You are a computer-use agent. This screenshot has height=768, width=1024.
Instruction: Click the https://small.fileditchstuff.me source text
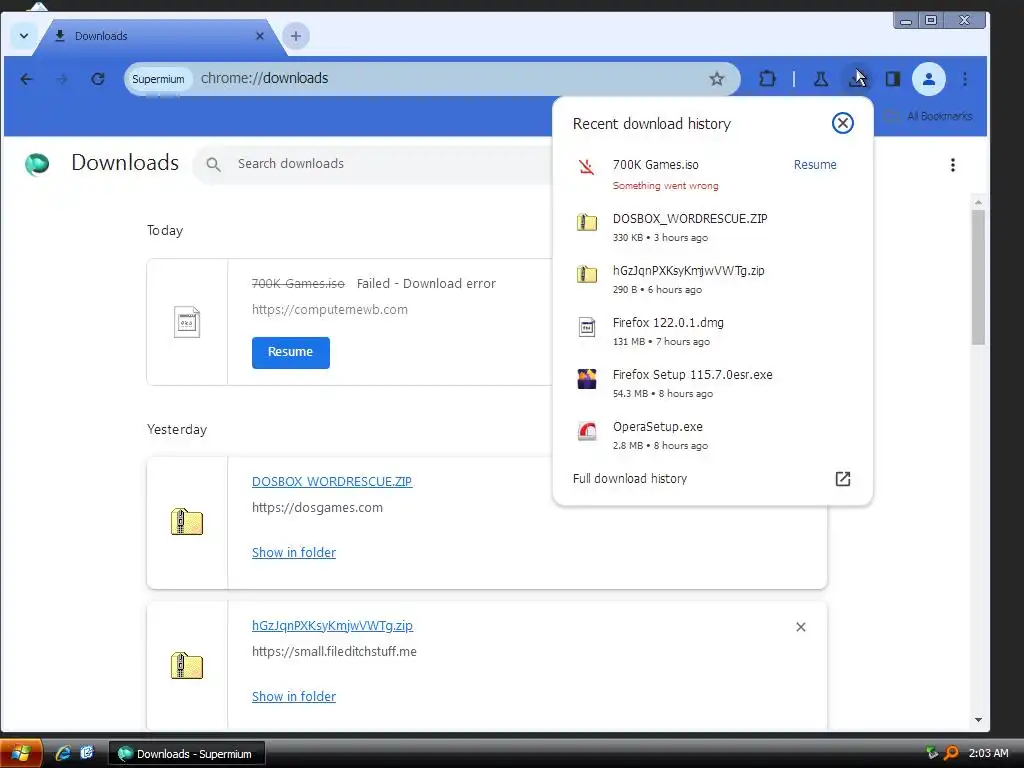[x=334, y=651]
